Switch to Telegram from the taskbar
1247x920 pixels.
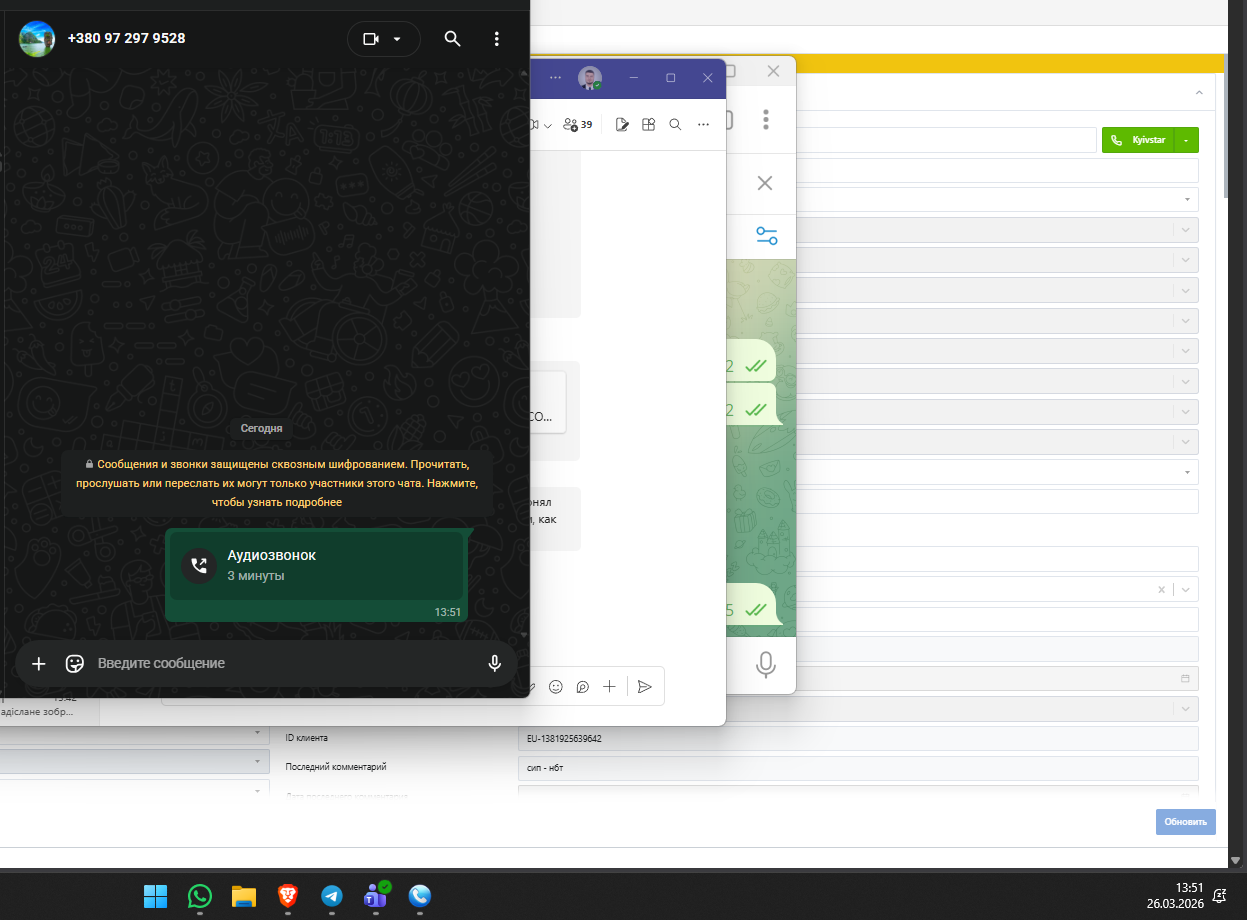(x=332, y=896)
